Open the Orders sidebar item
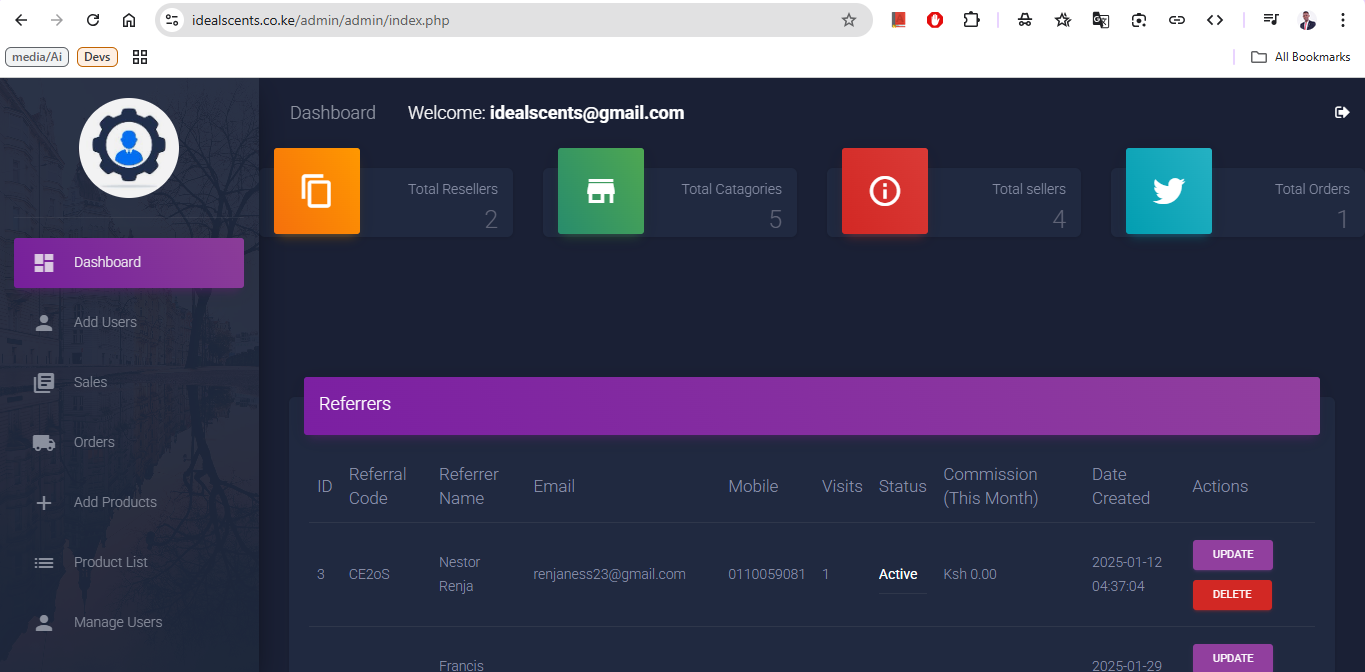Viewport: 1365px width, 672px height. [x=94, y=442]
